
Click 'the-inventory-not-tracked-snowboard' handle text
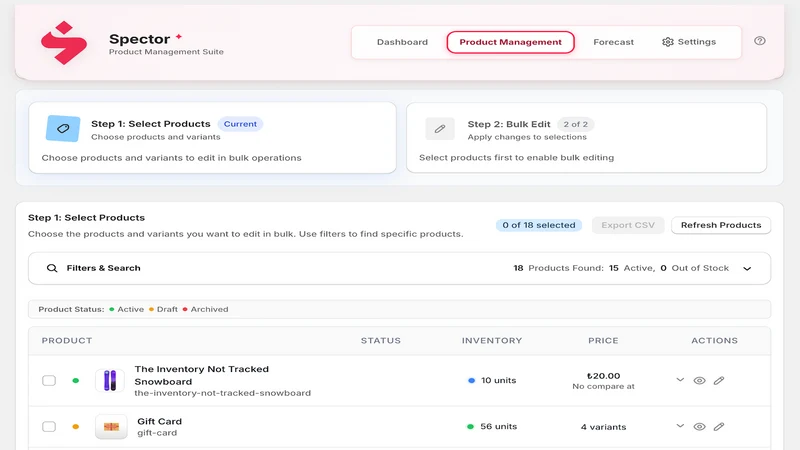[222, 393]
